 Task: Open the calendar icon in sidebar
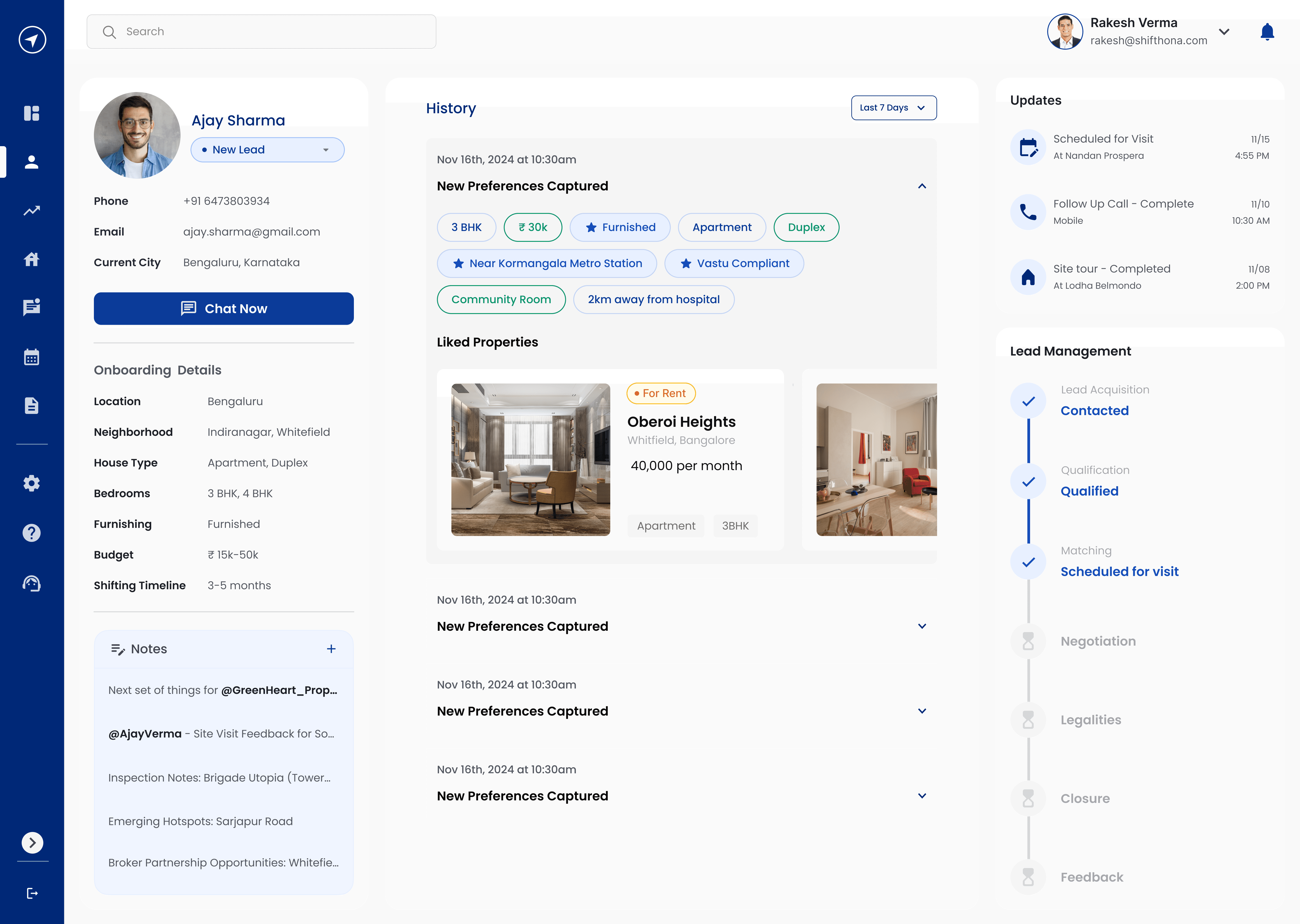pos(32,357)
